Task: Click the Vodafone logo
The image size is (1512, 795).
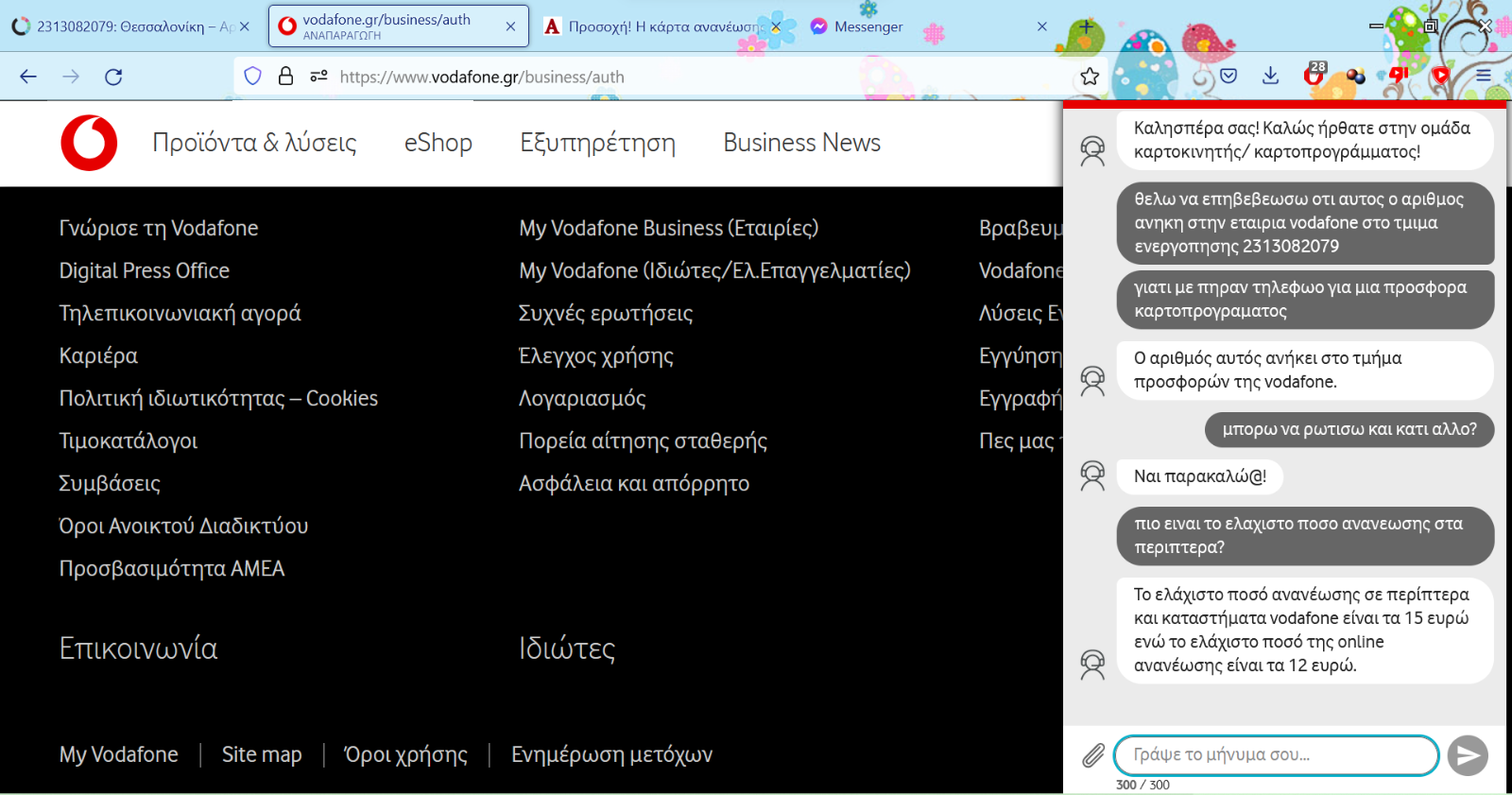Action: pos(89,143)
